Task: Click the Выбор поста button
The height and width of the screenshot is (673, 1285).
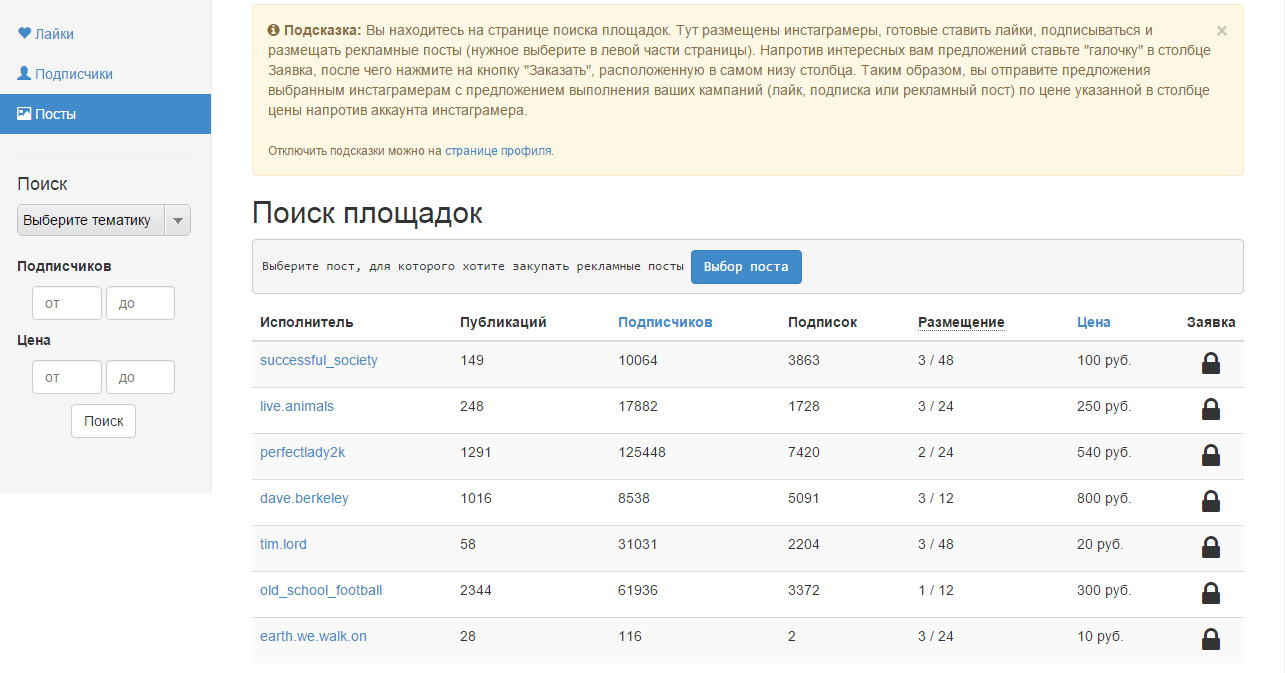Action: (x=746, y=266)
